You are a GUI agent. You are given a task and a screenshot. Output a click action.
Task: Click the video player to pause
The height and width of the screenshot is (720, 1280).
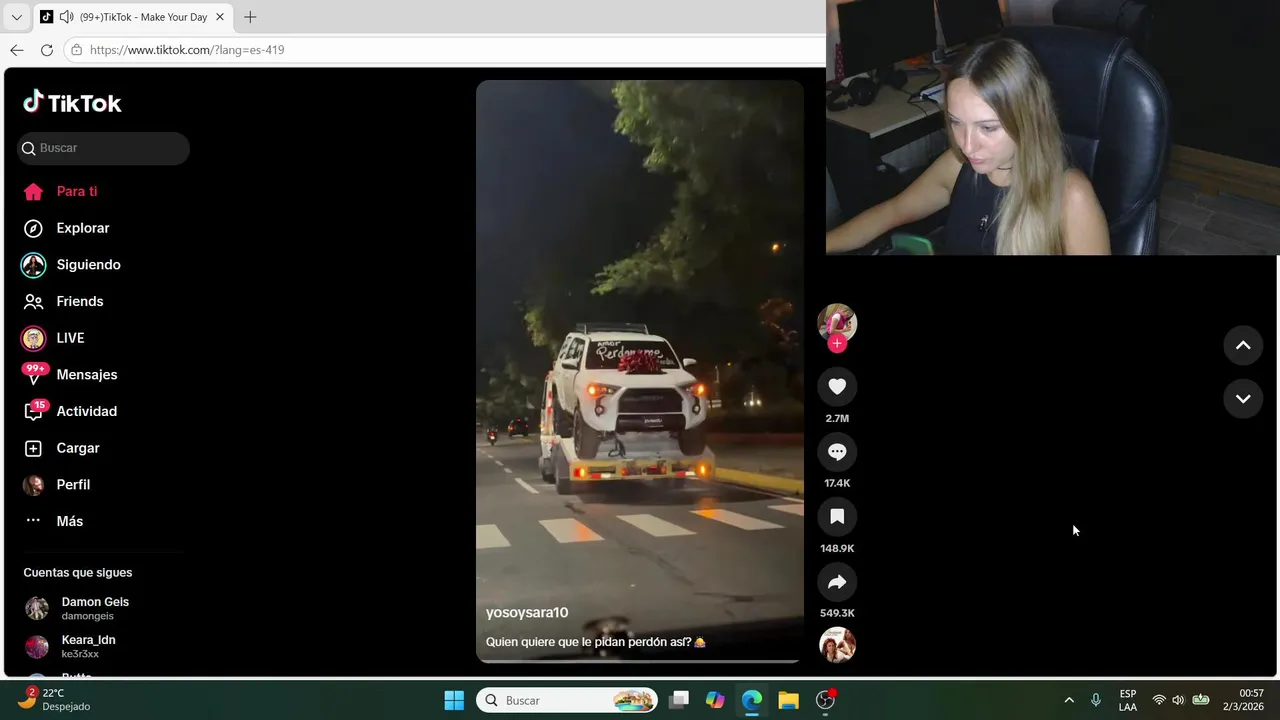click(x=640, y=370)
